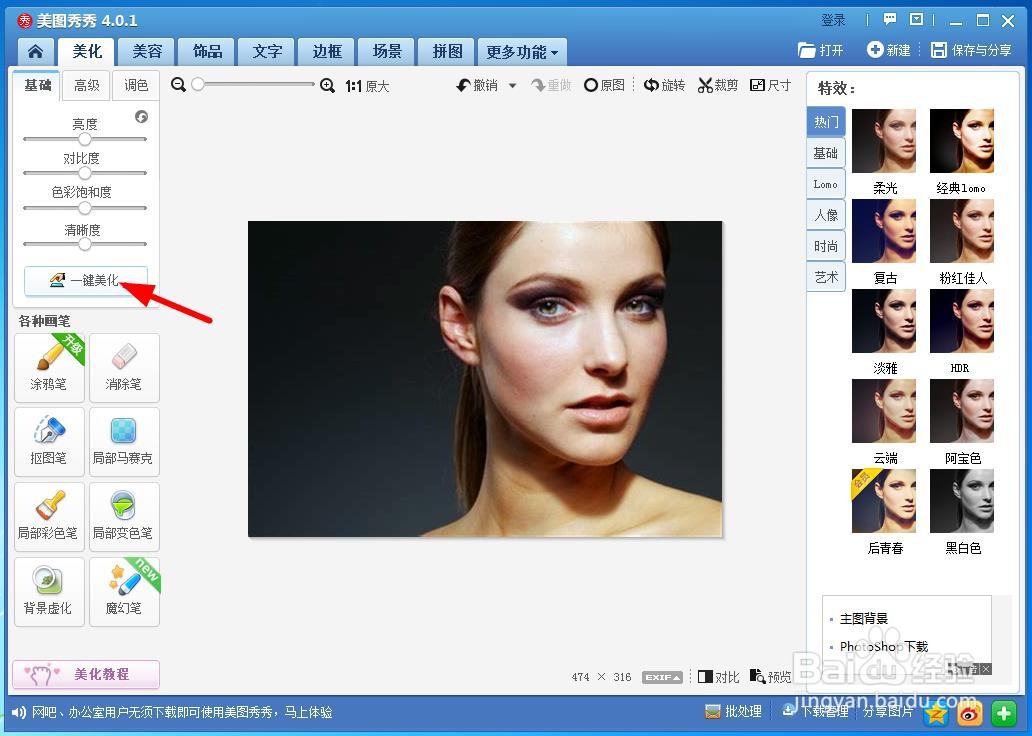Open 批处理 batch processing
Image resolution: width=1032 pixels, height=736 pixels.
click(x=733, y=712)
